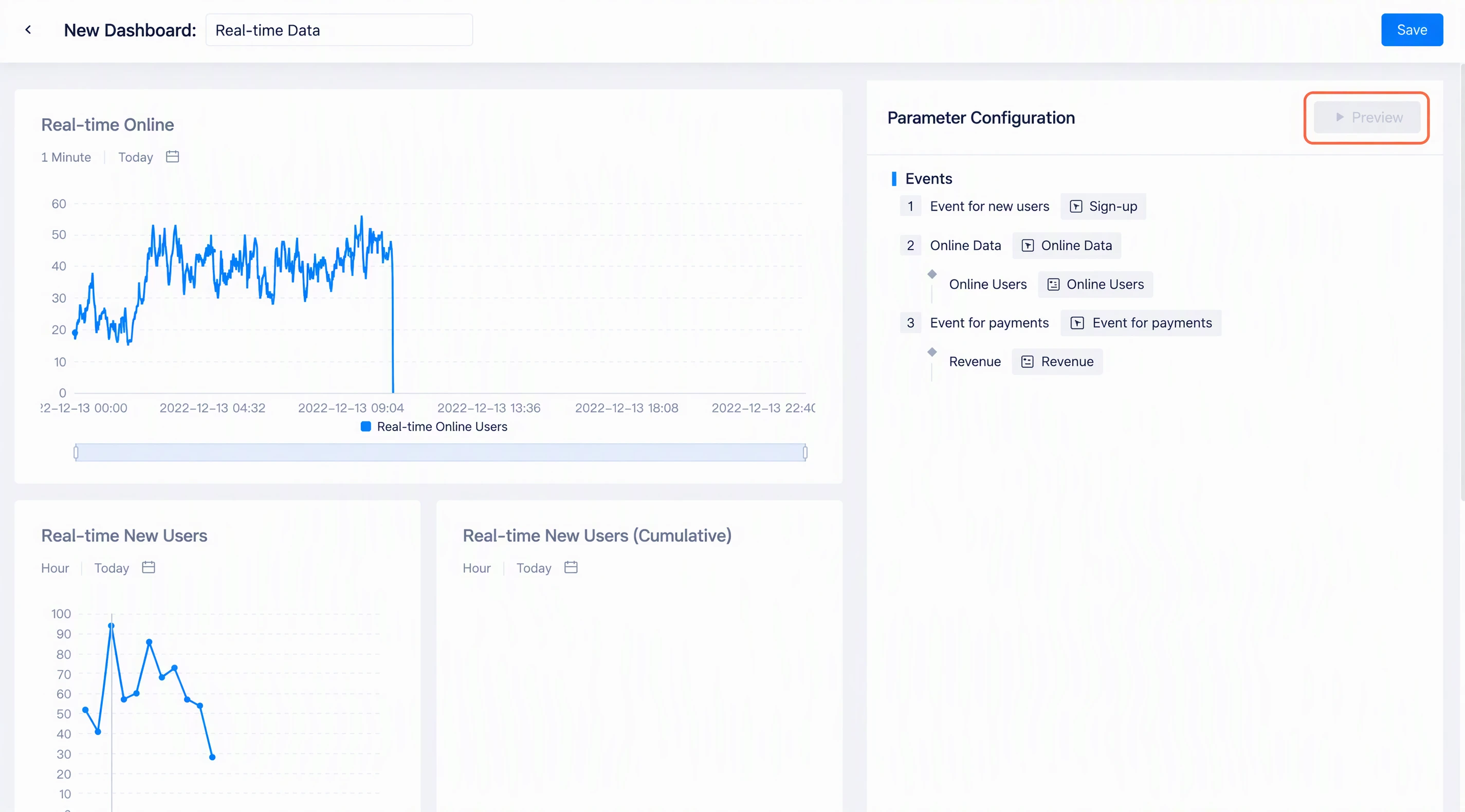Click the peak data point near 90 in New Users chart

[111, 625]
